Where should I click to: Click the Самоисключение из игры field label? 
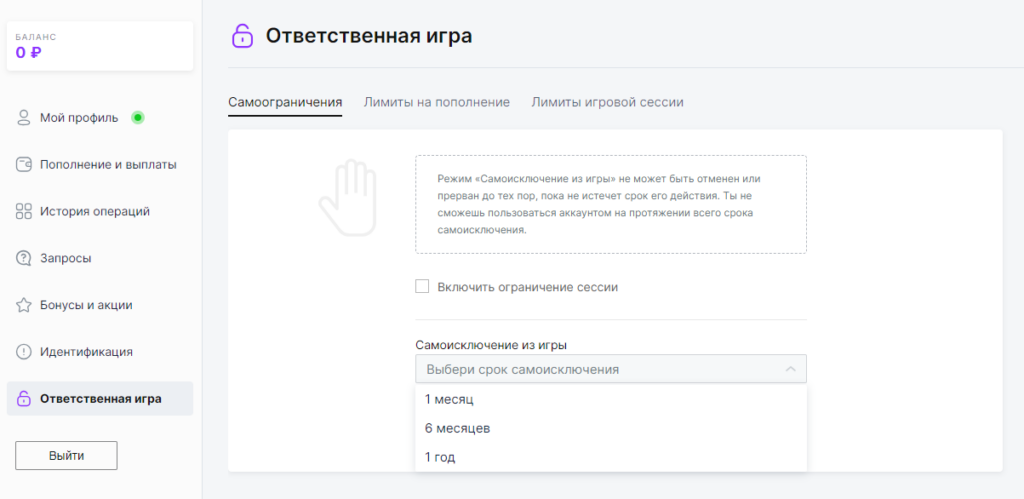click(x=491, y=344)
